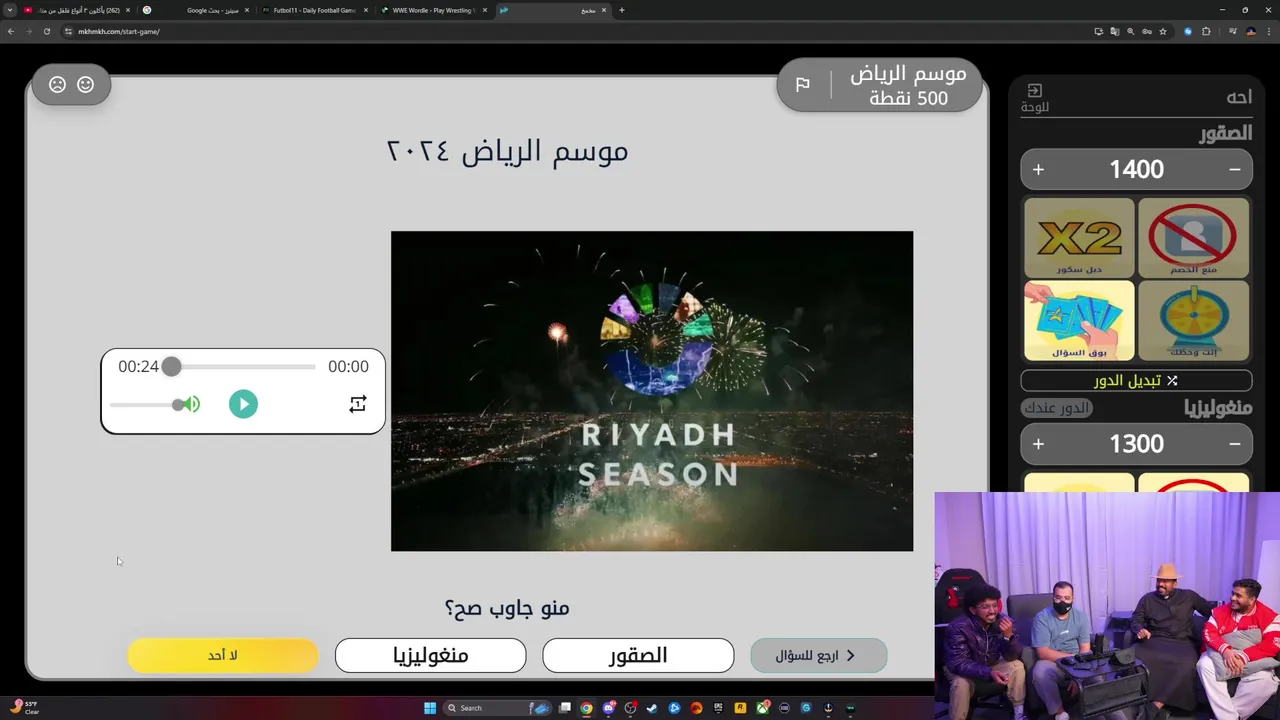Viewport: 1280px width, 720px height.
Task: Increase منغوليزيا score with plus button
Action: point(1038,444)
